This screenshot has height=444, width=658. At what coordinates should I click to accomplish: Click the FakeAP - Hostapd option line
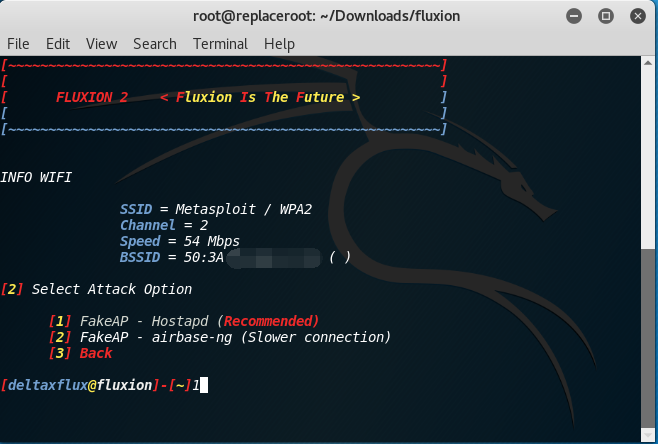[184, 321]
